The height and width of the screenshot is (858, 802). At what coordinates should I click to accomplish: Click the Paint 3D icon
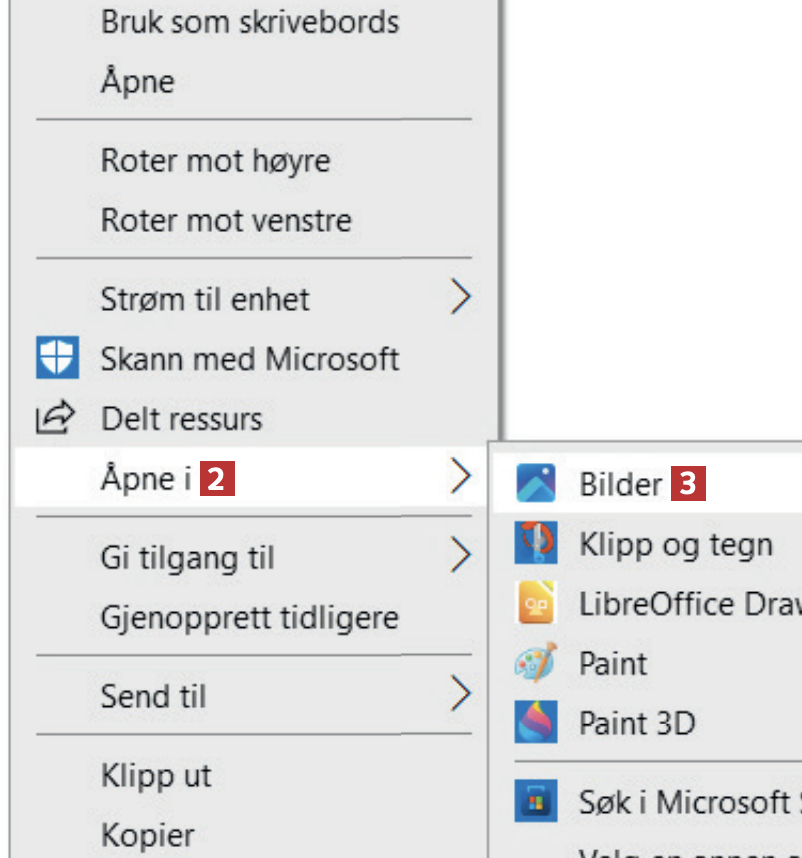536,722
